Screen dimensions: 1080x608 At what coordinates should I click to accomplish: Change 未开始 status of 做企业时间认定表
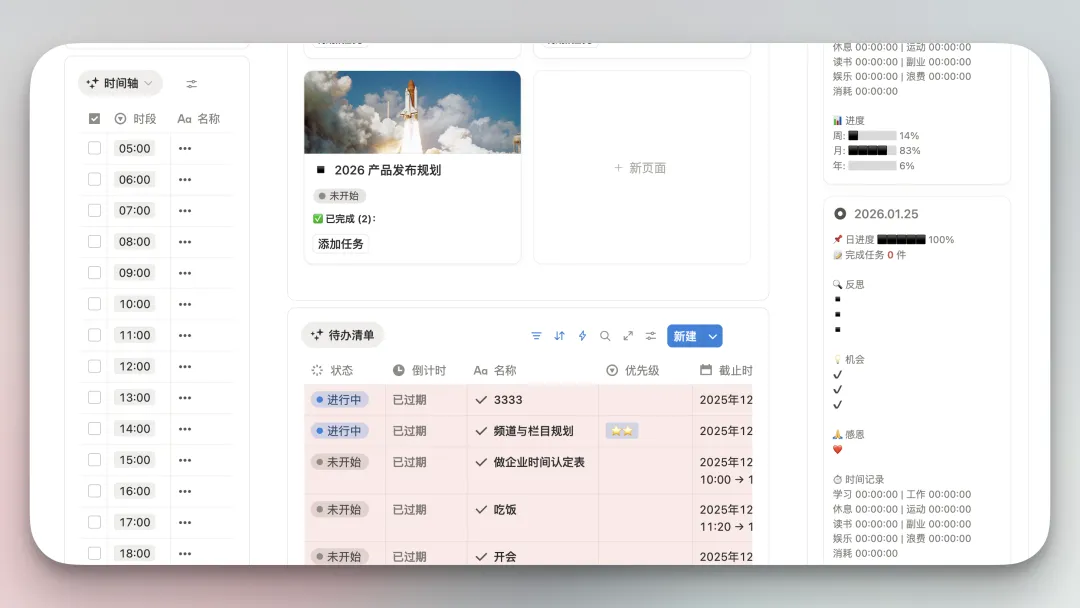[339, 462]
